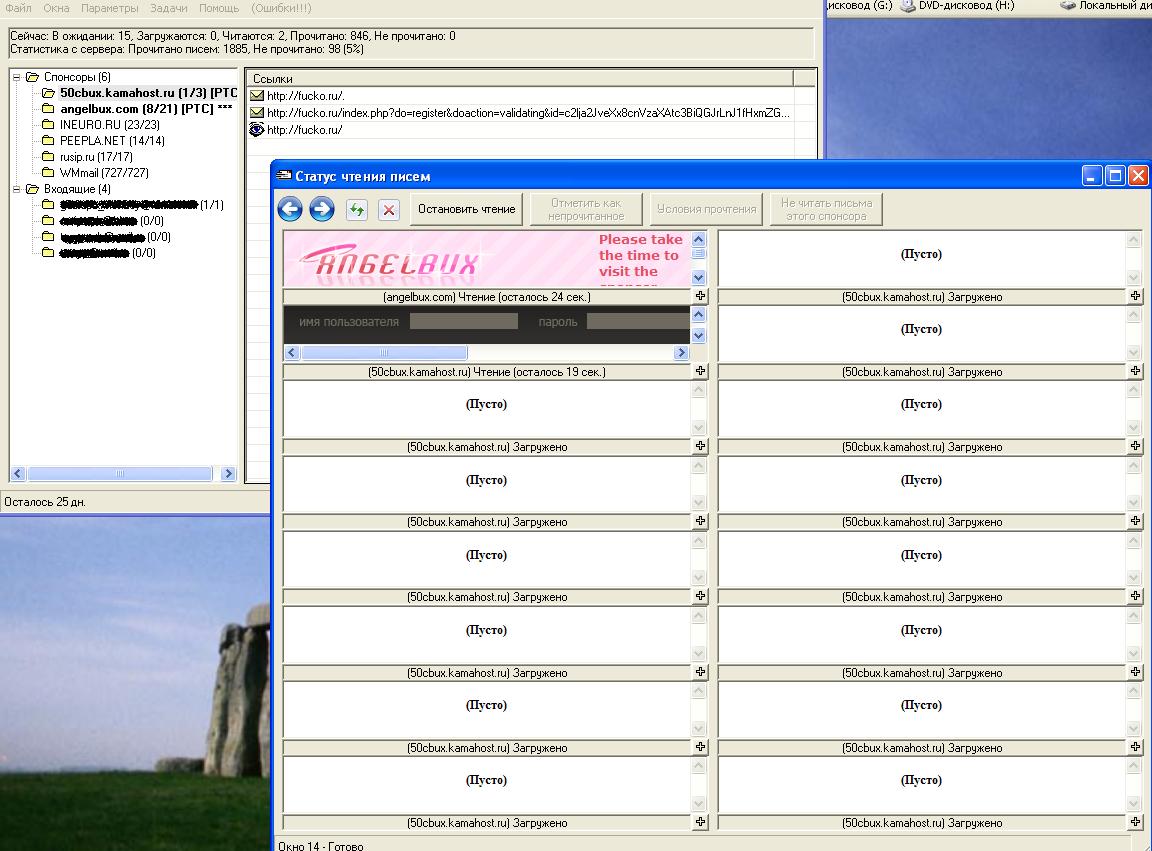Viewport: 1152px width, 851px height.
Task: Select INEURO.RU (23/23) in tree
Action: click(x=109, y=125)
